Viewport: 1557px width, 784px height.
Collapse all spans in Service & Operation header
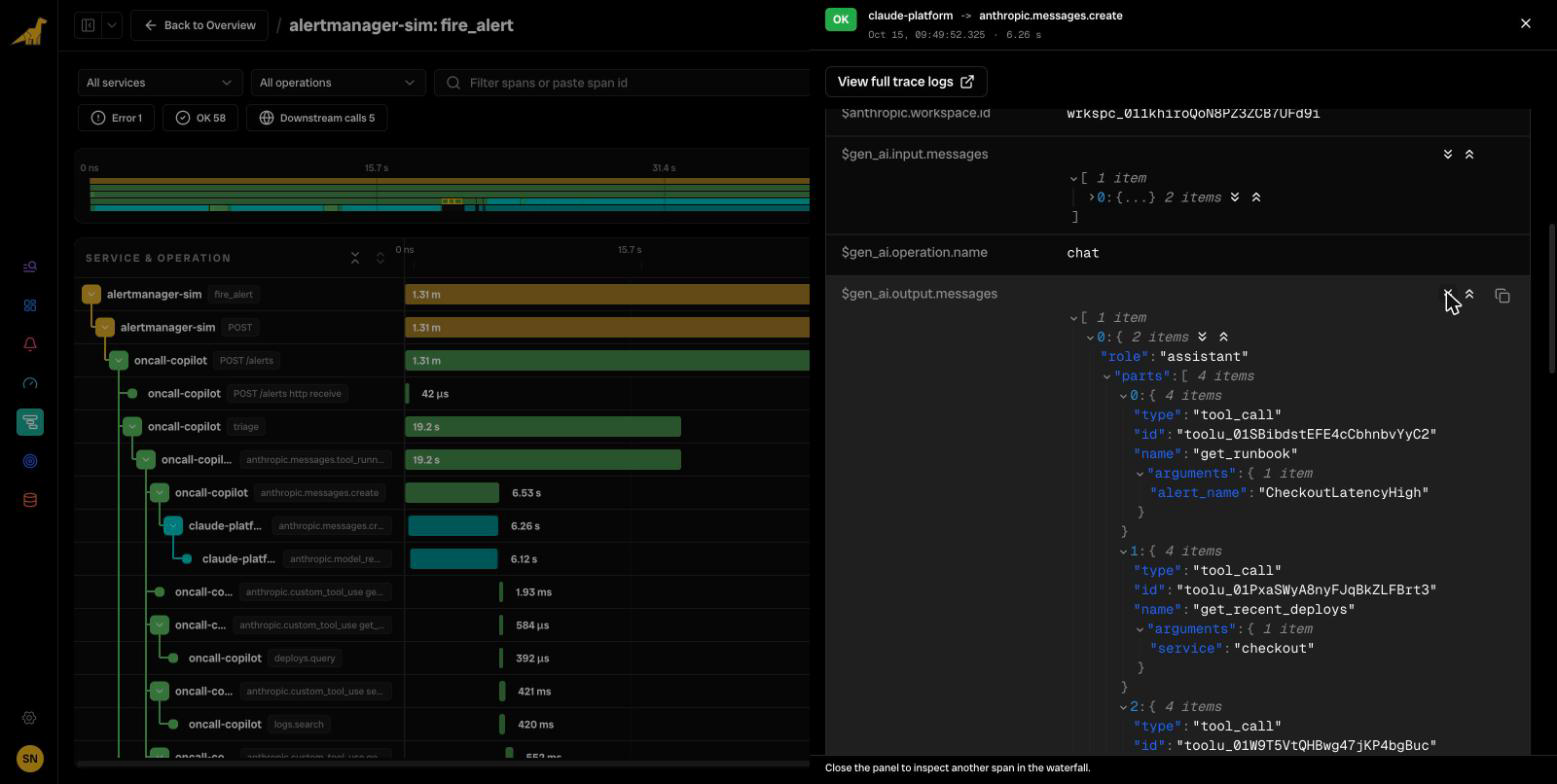click(355, 258)
